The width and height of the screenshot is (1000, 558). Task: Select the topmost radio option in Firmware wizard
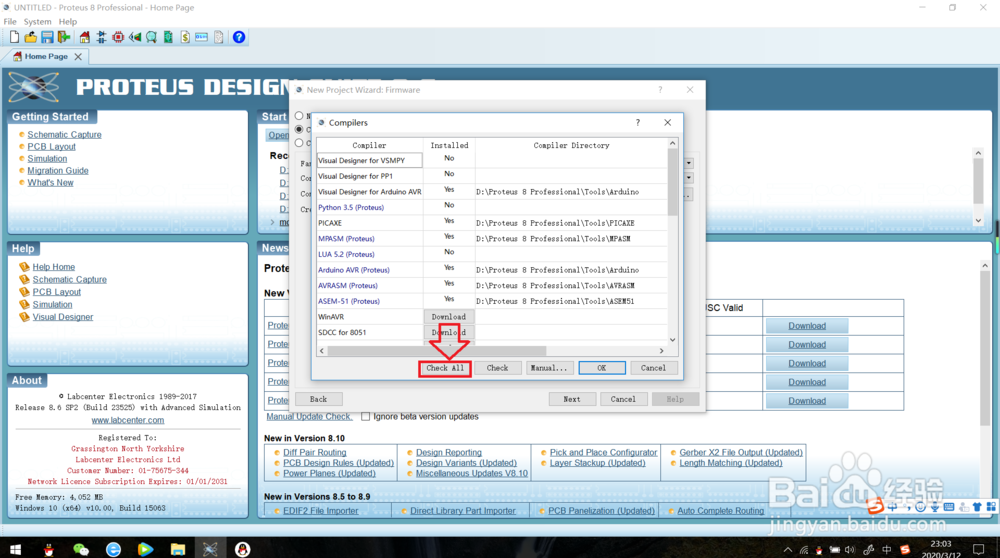[299, 116]
